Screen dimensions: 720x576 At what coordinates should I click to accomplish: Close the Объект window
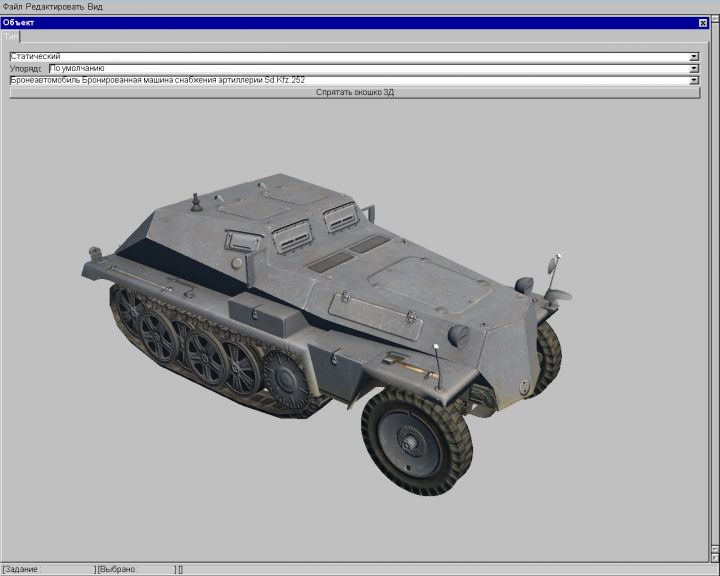click(x=703, y=22)
